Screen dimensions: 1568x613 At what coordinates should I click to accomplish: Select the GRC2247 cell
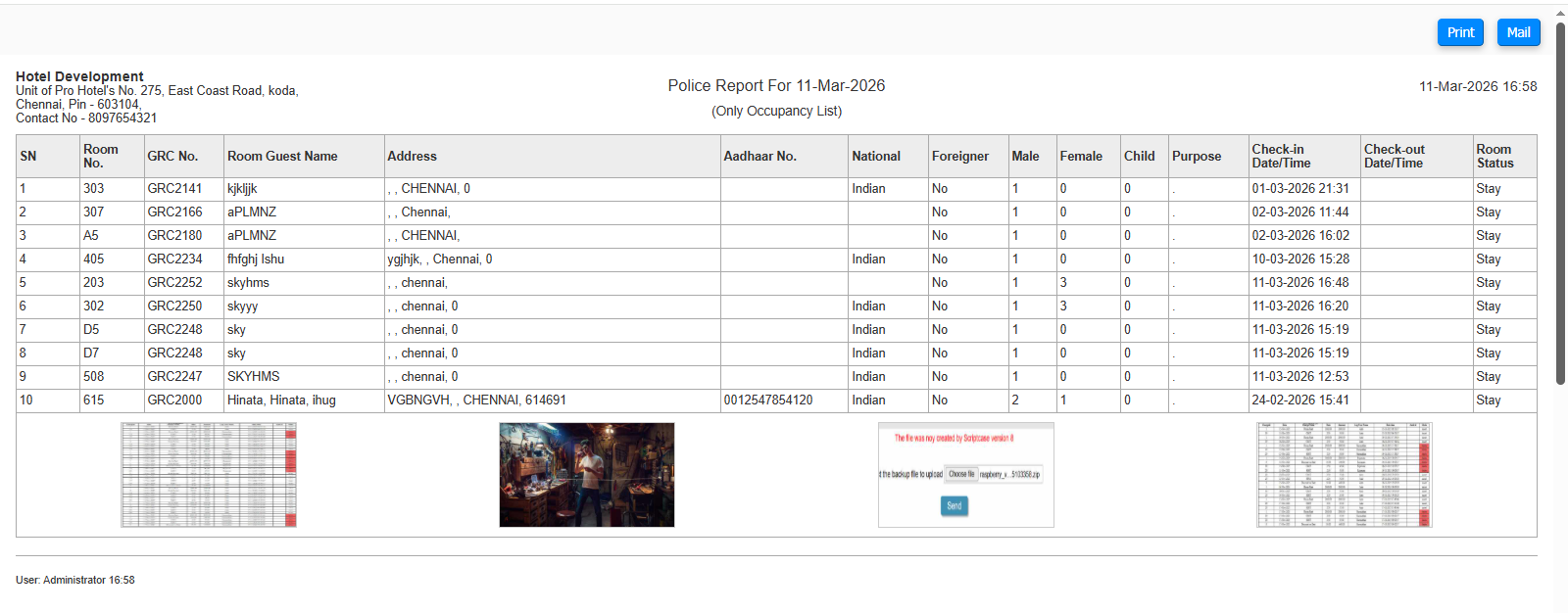(x=174, y=377)
